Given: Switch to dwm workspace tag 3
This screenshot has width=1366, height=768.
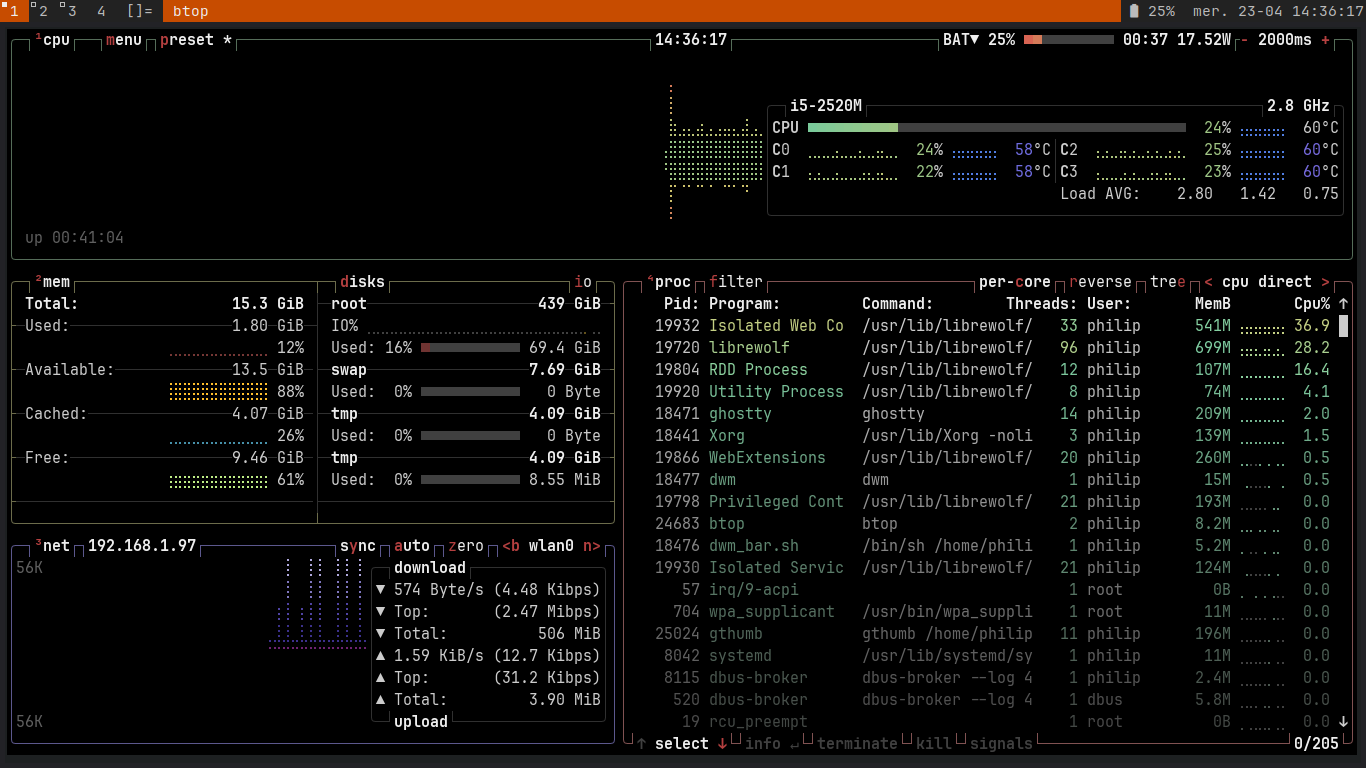Looking at the screenshot, I should coord(72,11).
